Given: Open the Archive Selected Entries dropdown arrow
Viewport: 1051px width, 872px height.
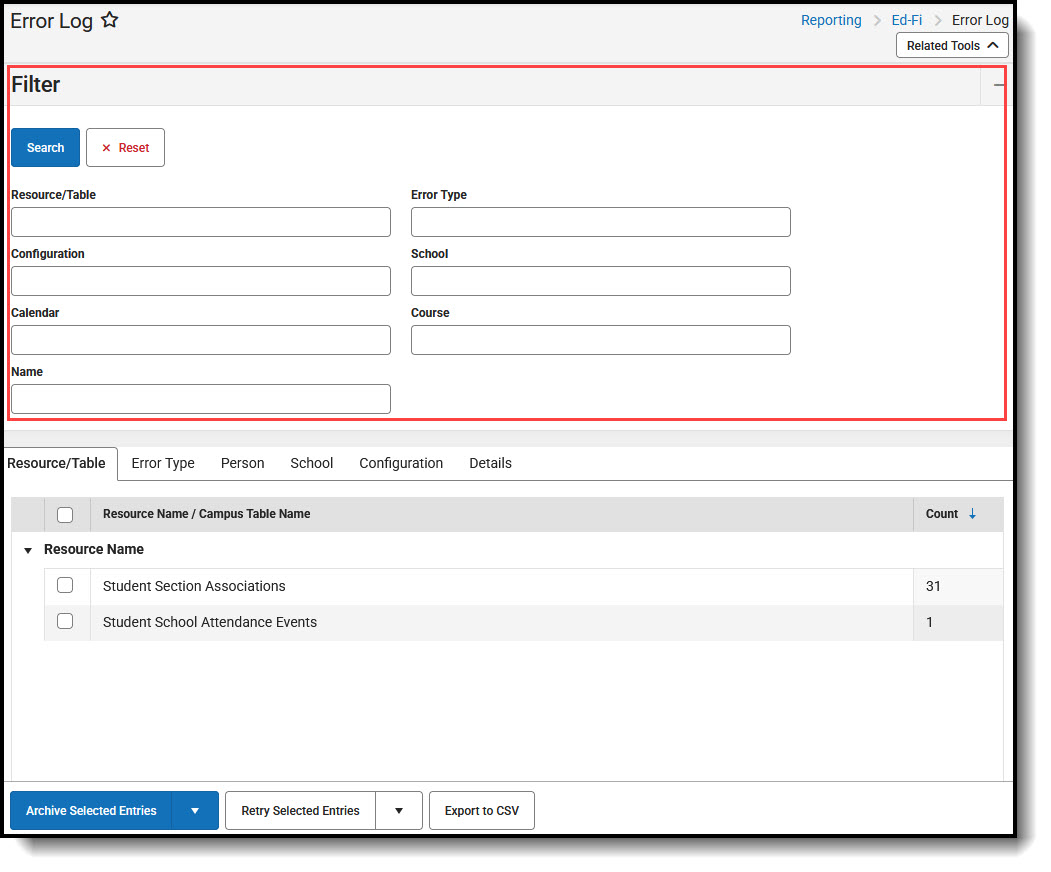Looking at the screenshot, I should point(194,810).
